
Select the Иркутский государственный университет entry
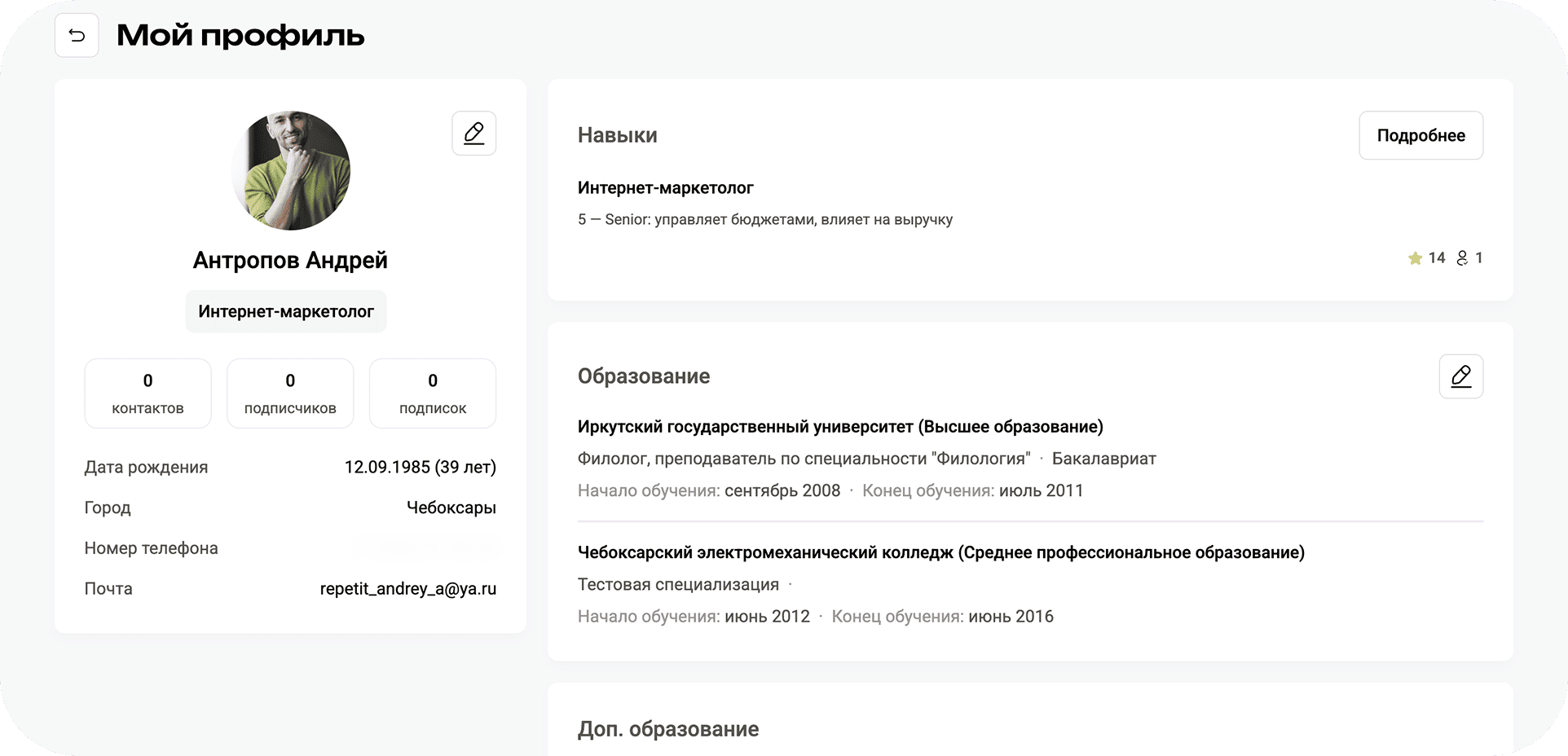coord(840,426)
